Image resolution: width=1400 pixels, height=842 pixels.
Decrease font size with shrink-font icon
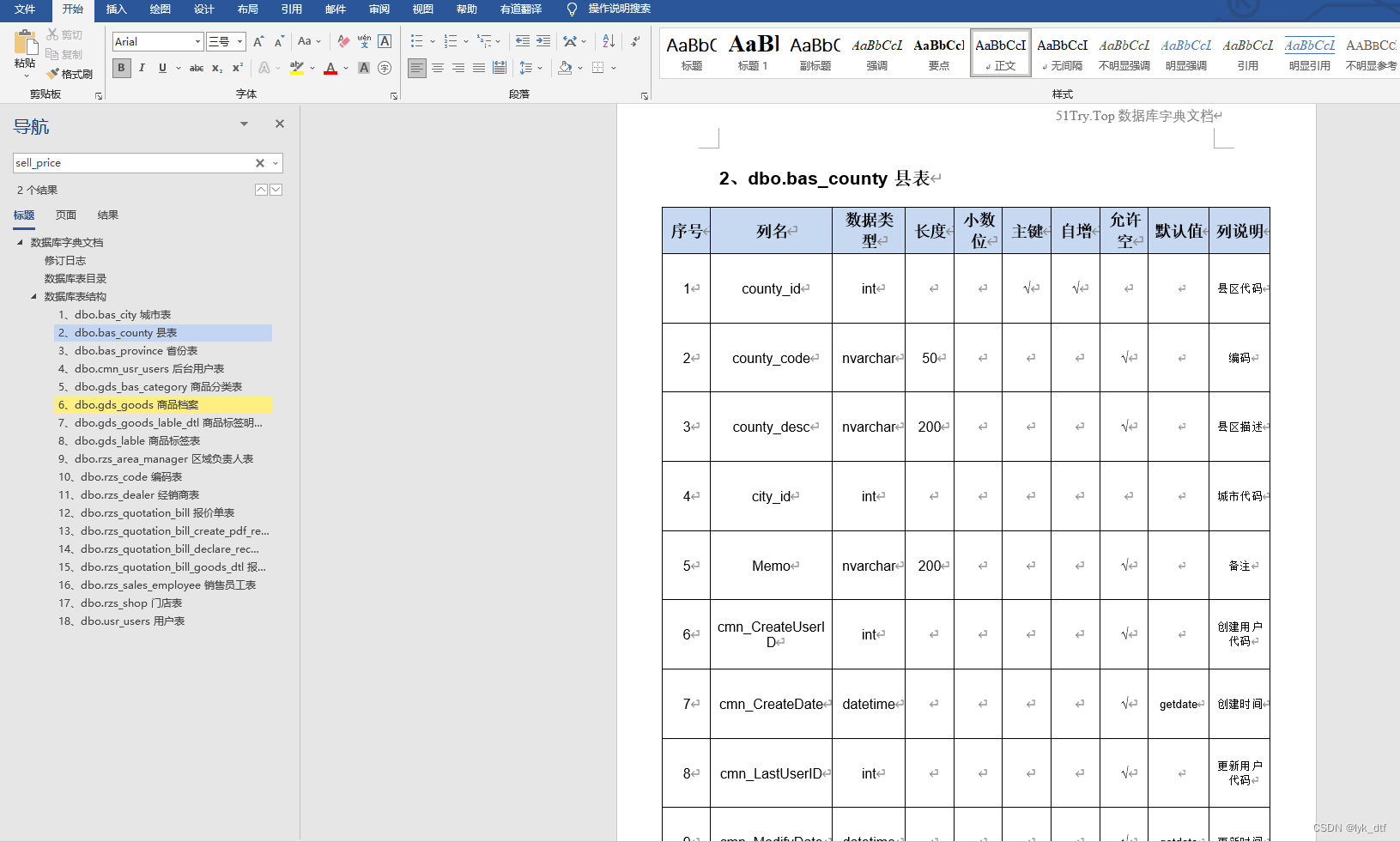pos(279,41)
